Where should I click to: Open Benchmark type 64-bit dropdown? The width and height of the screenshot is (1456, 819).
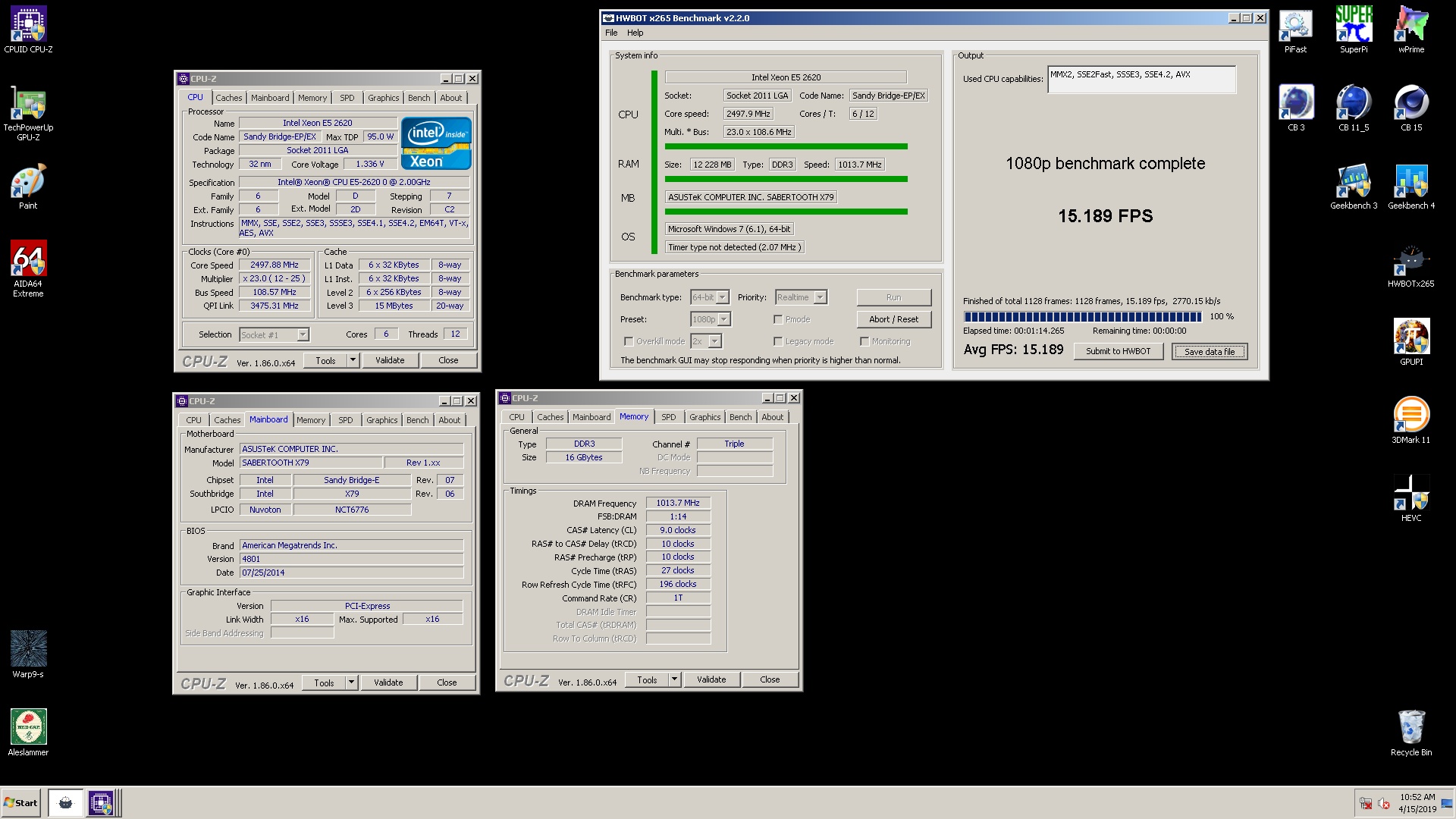point(723,297)
